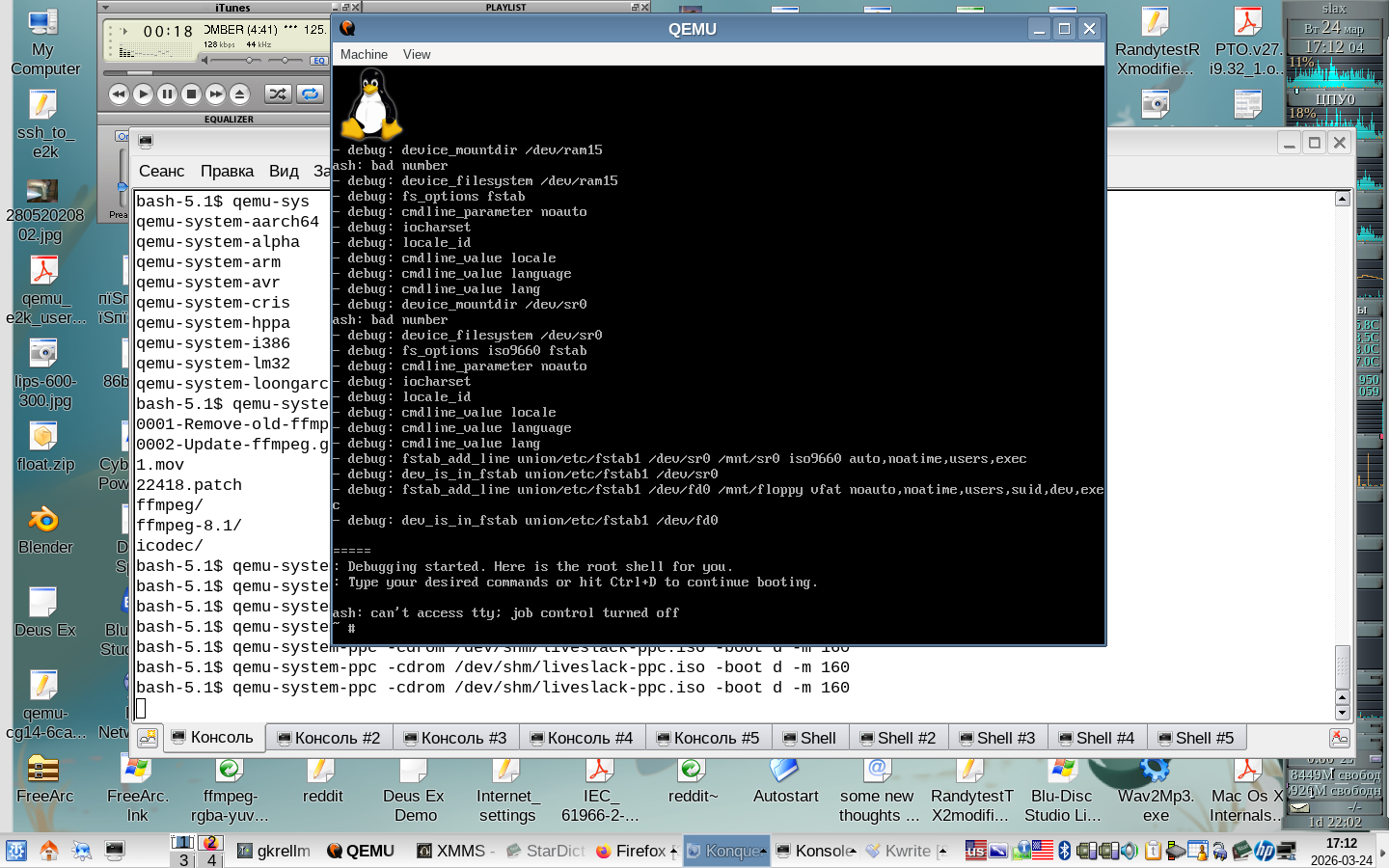Switch to the Shell tab
1389x868 pixels.
pyautogui.click(x=810, y=738)
